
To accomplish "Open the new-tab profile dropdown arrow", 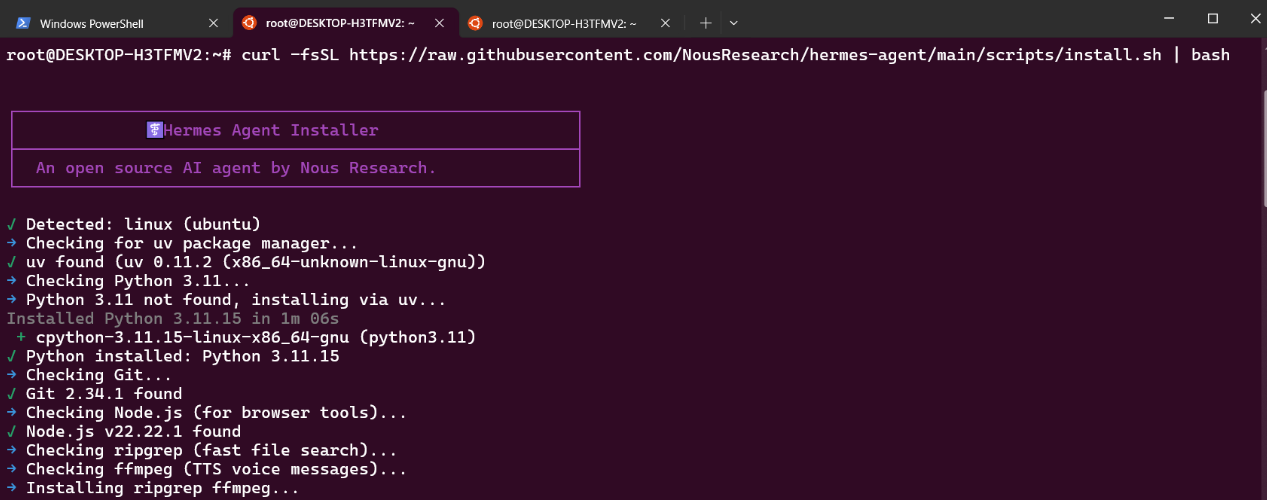I will click(734, 22).
